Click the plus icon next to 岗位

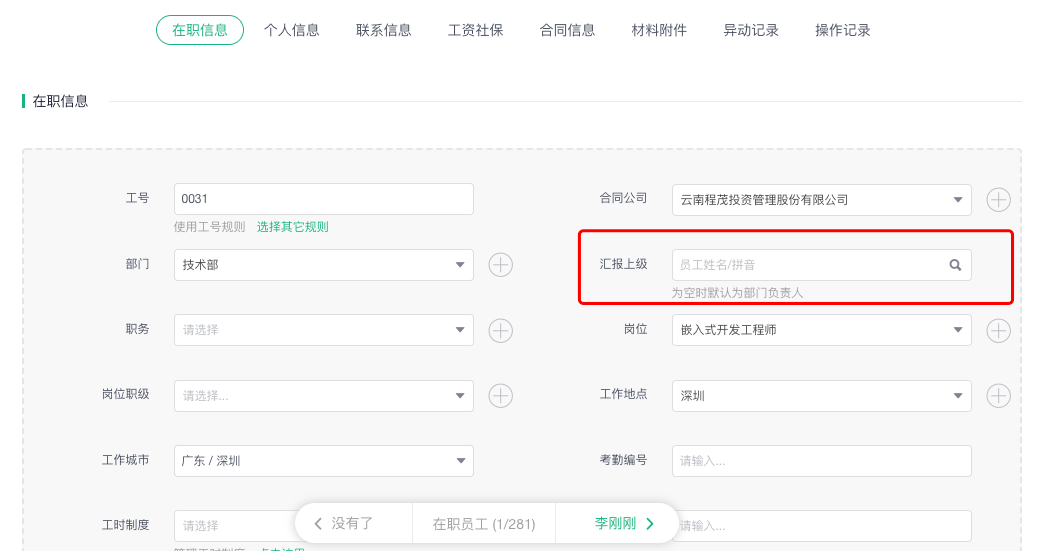[998, 330]
